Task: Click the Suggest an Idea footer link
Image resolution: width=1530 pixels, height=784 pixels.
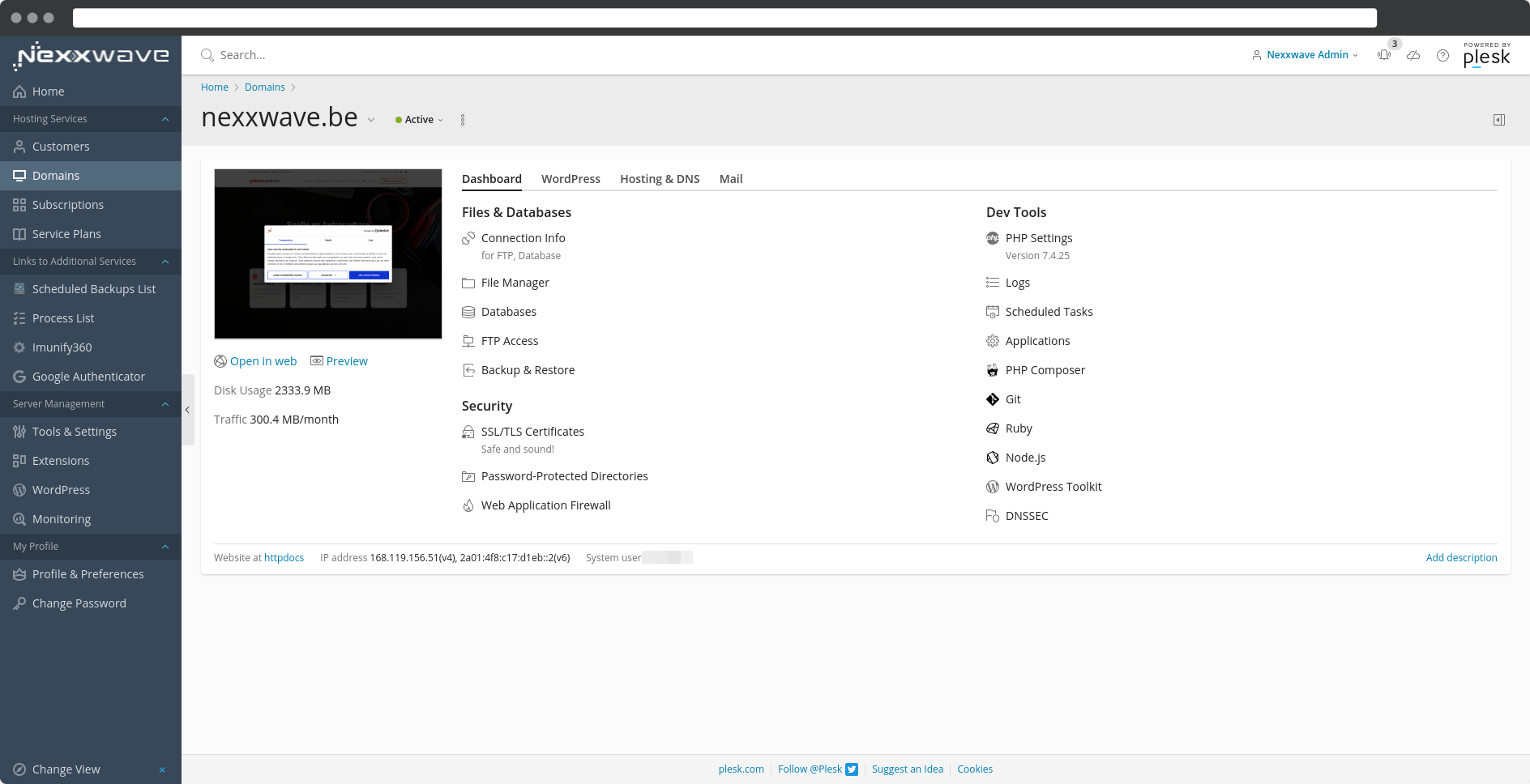Action: [x=908, y=769]
